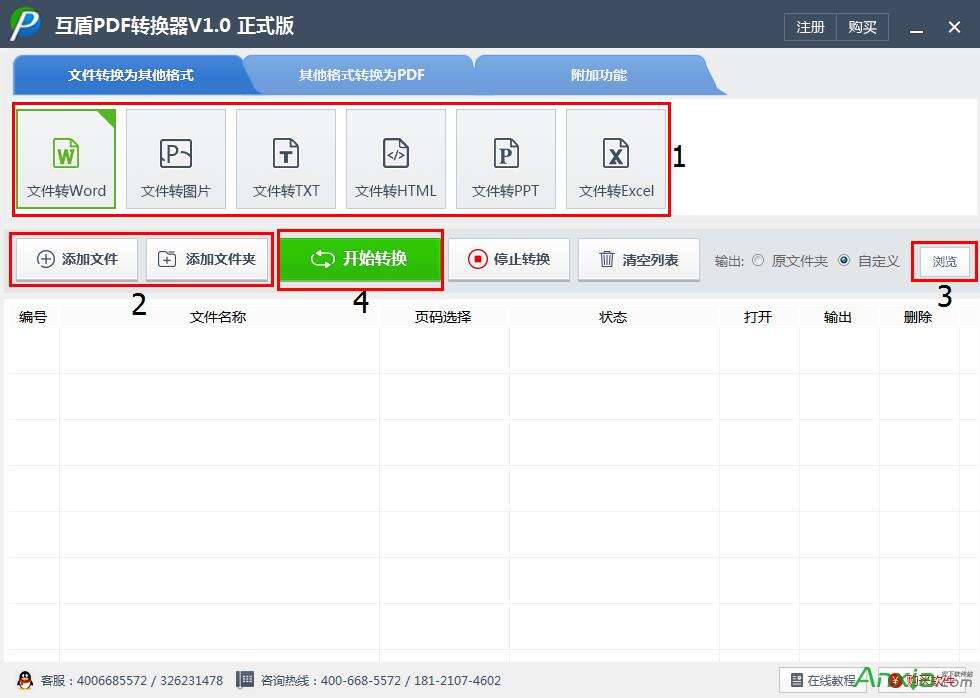
Task: Click the phone hotline icon
Action: pyautogui.click(x=245, y=680)
